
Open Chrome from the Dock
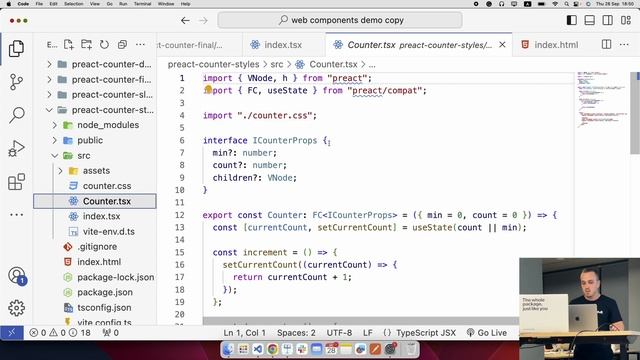click(x=272, y=349)
